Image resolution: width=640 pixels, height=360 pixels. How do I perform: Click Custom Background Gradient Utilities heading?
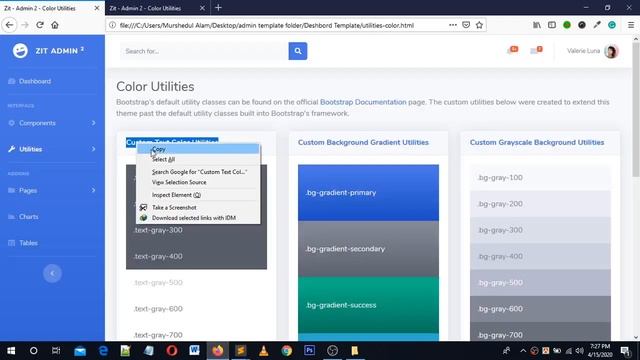(363, 142)
